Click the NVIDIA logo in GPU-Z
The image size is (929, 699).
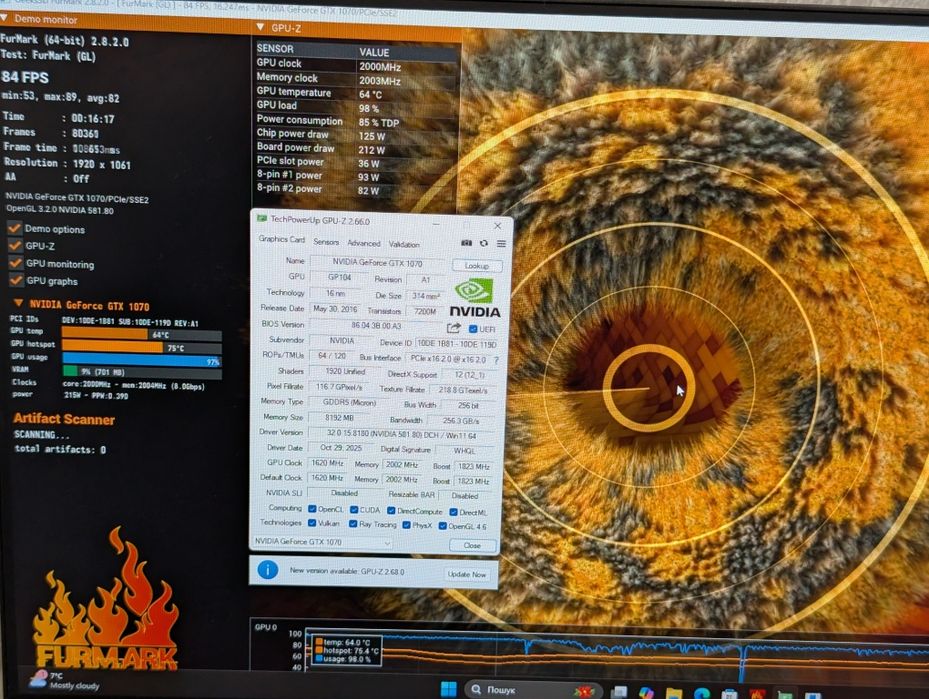pyautogui.click(x=475, y=298)
